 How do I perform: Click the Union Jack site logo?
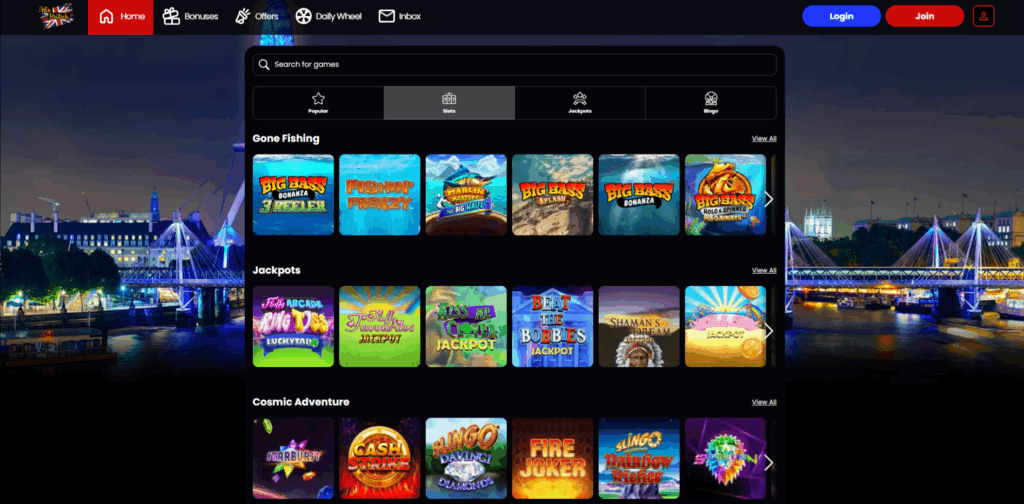pyautogui.click(x=56, y=16)
